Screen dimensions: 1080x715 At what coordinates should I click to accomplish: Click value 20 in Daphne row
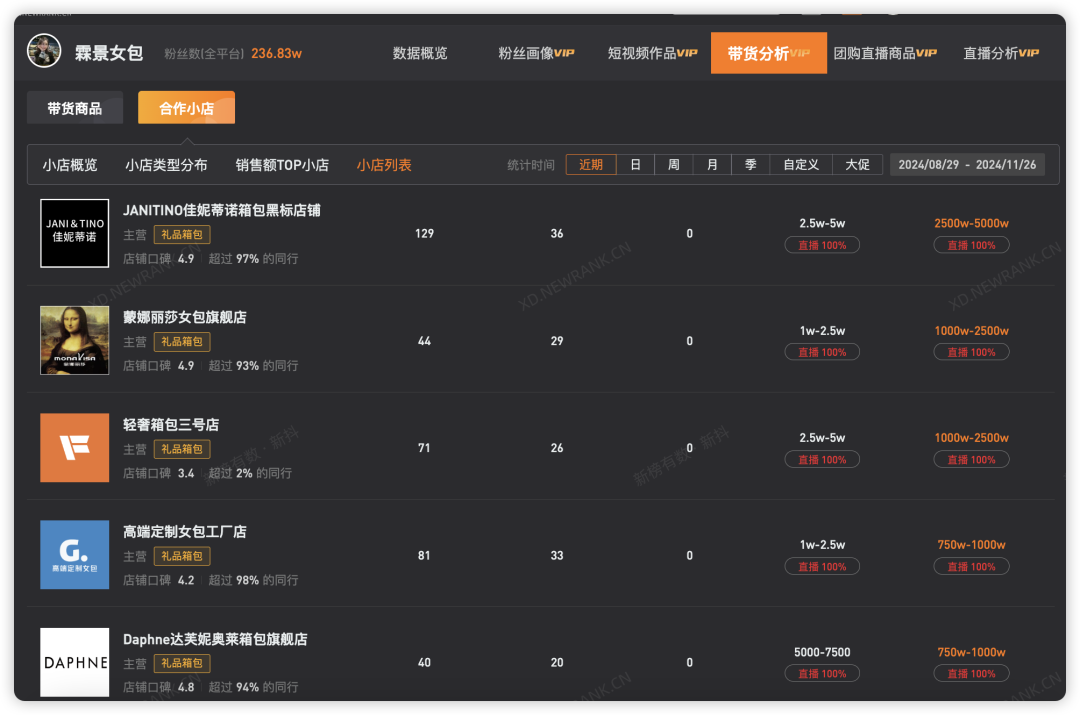click(557, 663)
